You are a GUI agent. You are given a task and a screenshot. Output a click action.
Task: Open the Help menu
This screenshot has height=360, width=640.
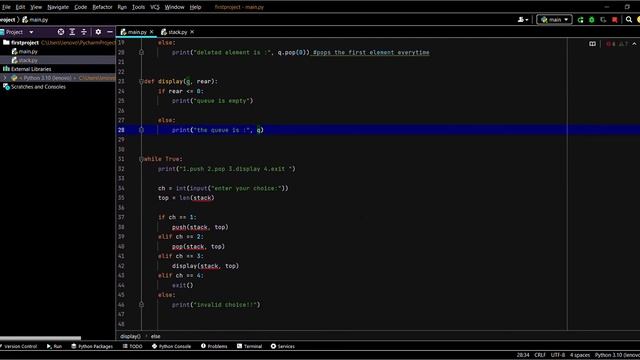click(195, 7)
